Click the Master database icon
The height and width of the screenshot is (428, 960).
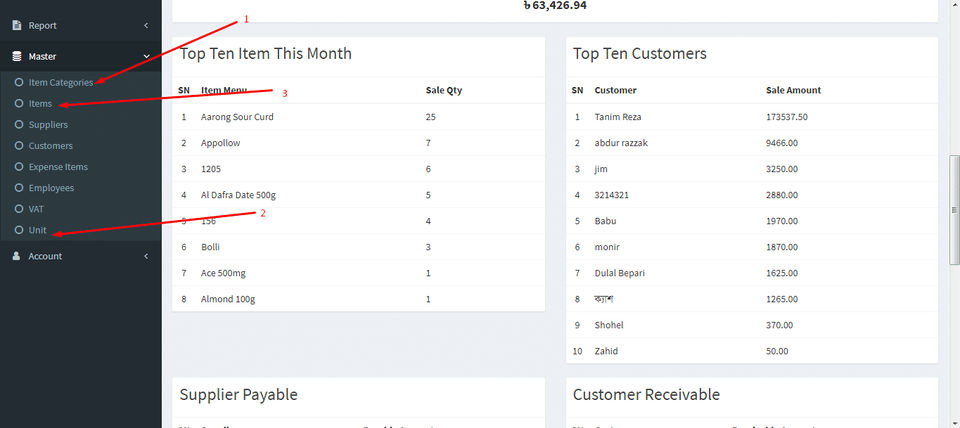pos(17,57)
